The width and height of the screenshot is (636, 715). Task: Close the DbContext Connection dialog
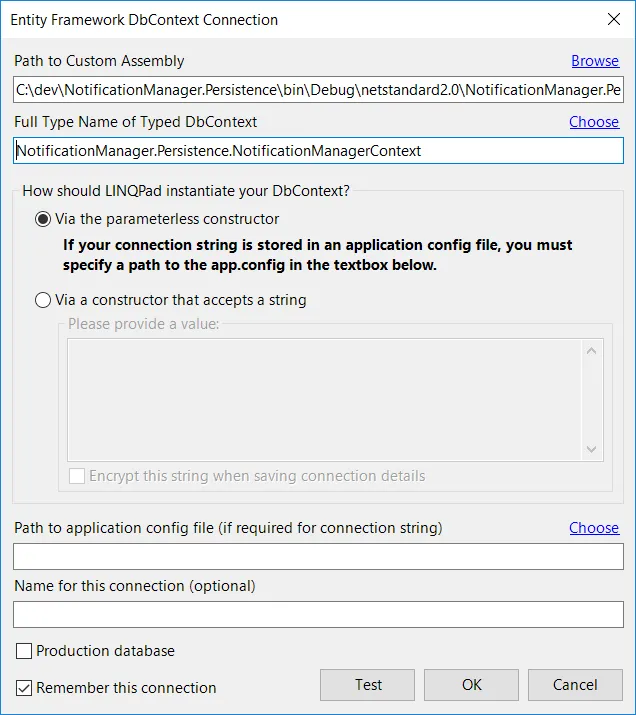pos(613,19)
